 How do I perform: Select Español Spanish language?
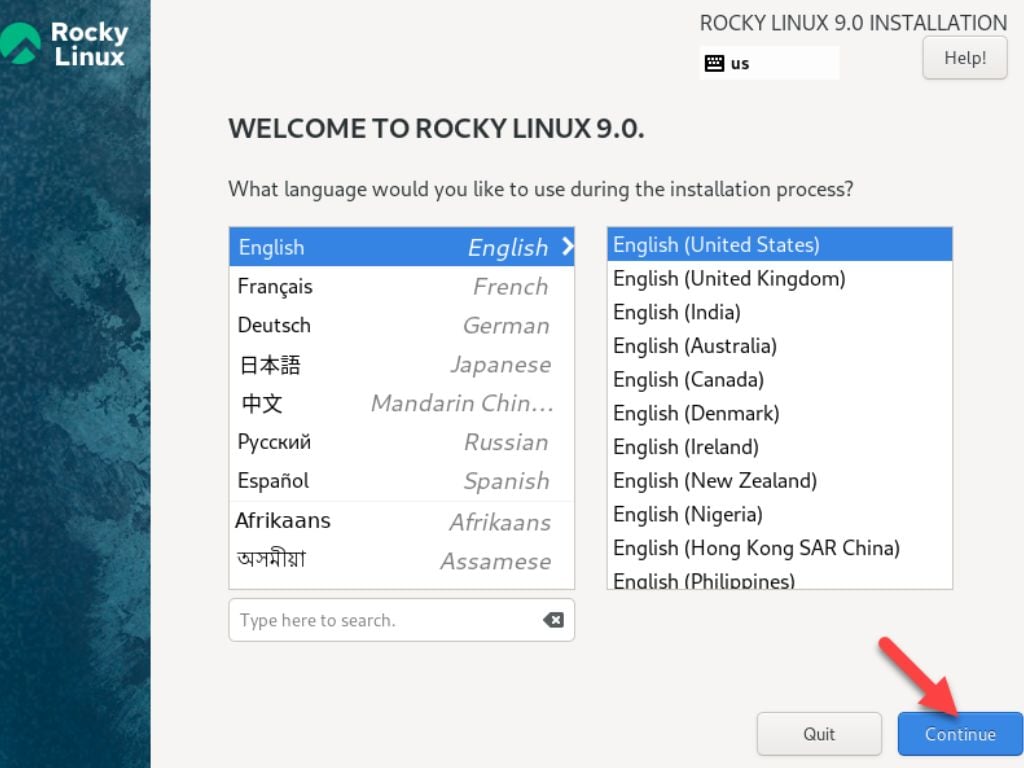[x=401, y=481]
